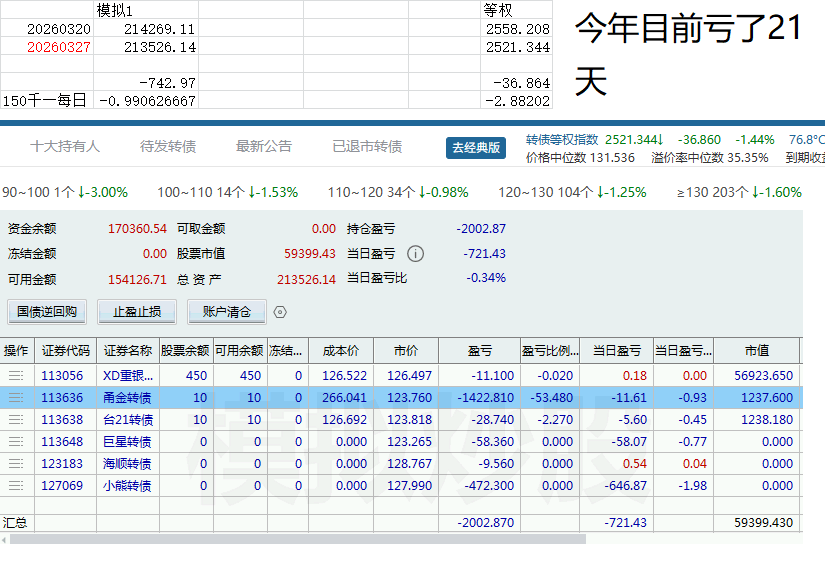Click the info icon next to 当日盈亏

(x=415, y=254)
